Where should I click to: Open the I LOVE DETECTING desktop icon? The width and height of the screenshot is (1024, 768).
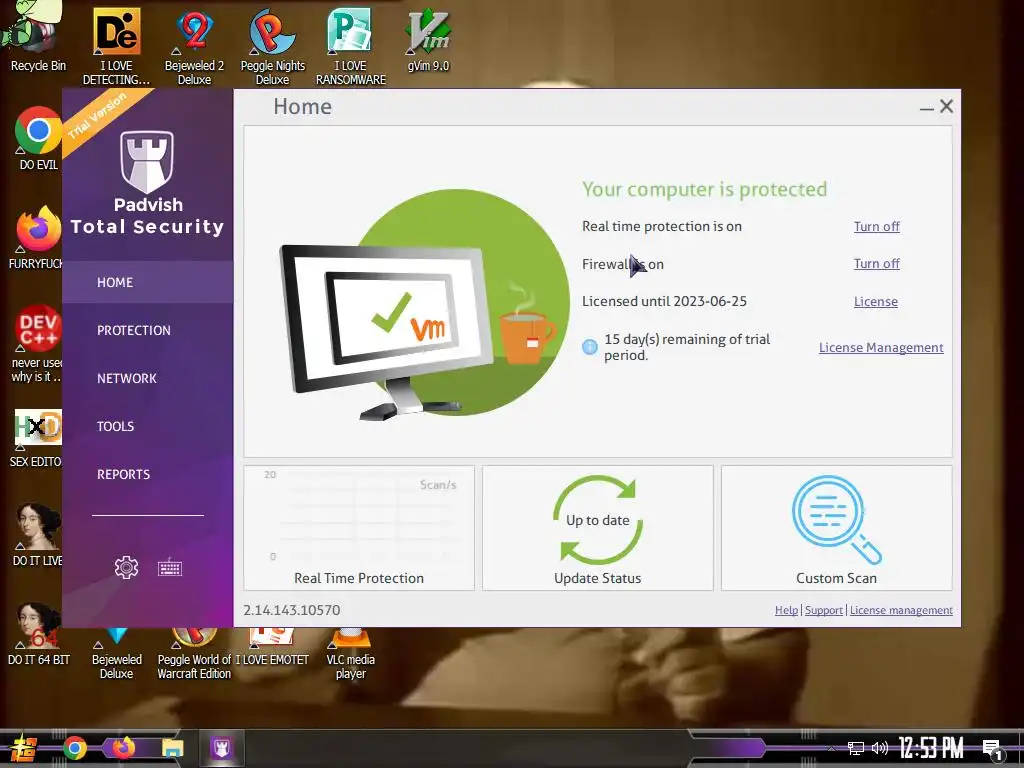coord(116,46)
